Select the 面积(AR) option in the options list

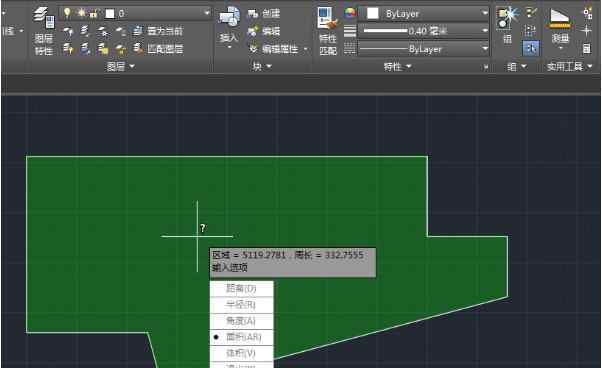[241, 337]
